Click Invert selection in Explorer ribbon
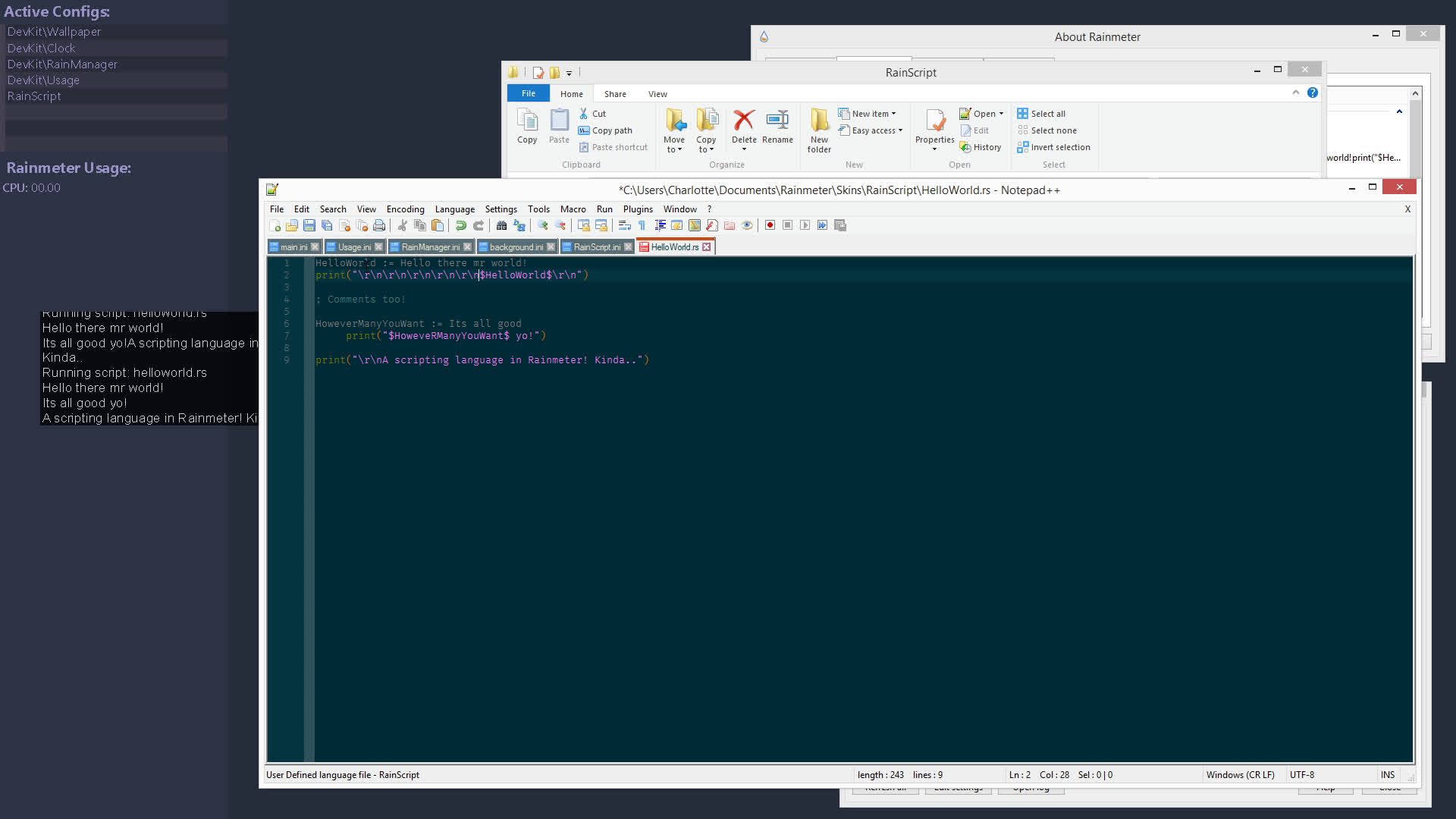The width and height of the screenshot is (1456, 819). [1053, 147]
